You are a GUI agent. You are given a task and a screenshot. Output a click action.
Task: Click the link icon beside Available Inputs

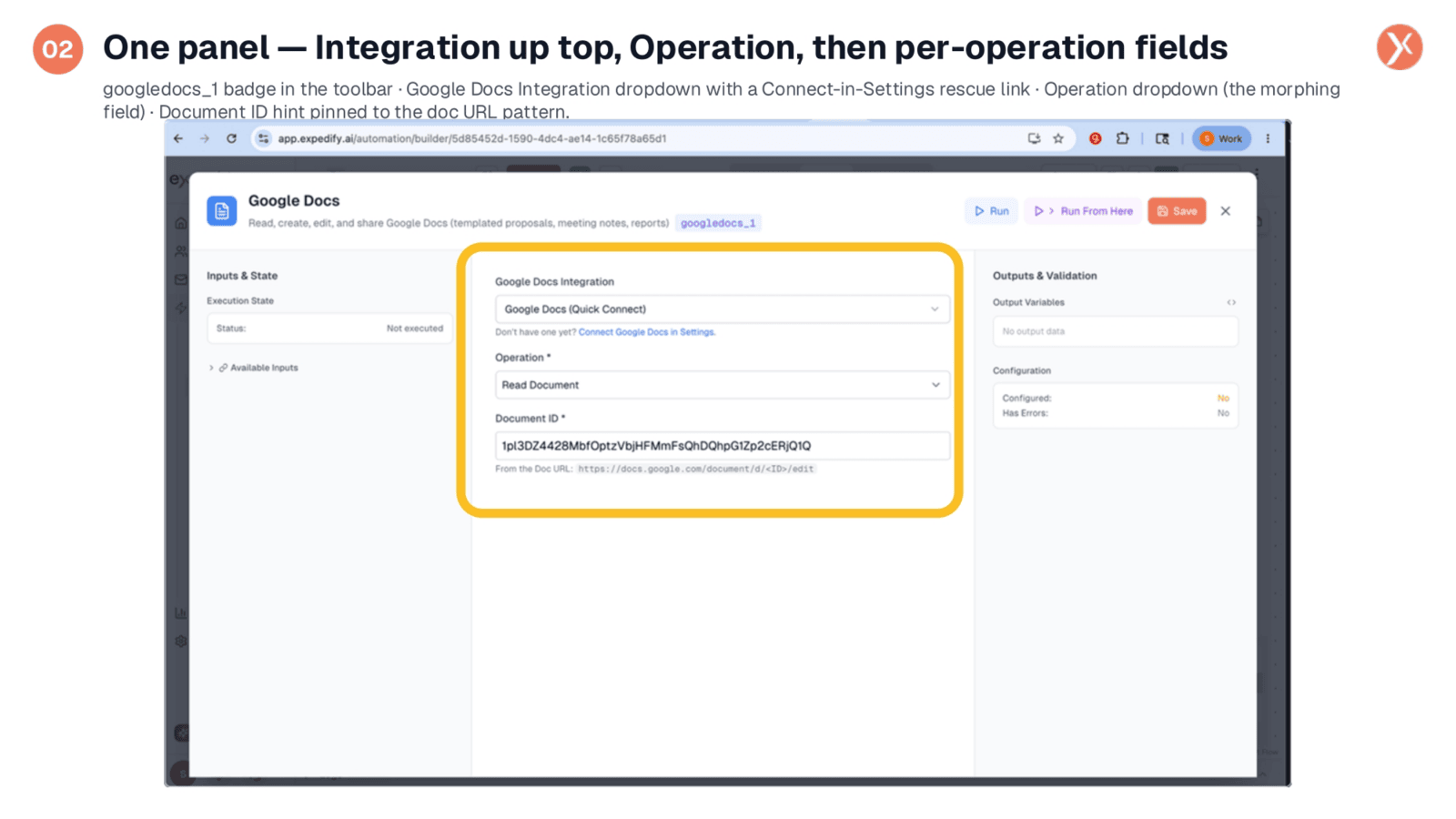(223, 368)
